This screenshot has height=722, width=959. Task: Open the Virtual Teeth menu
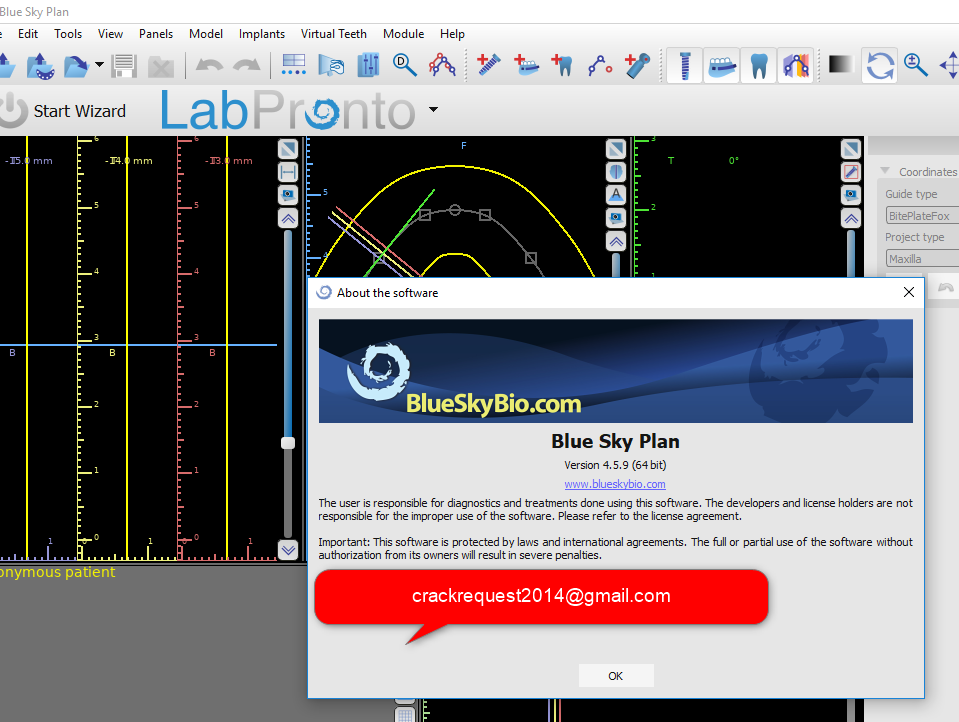(x=334, y=33)
